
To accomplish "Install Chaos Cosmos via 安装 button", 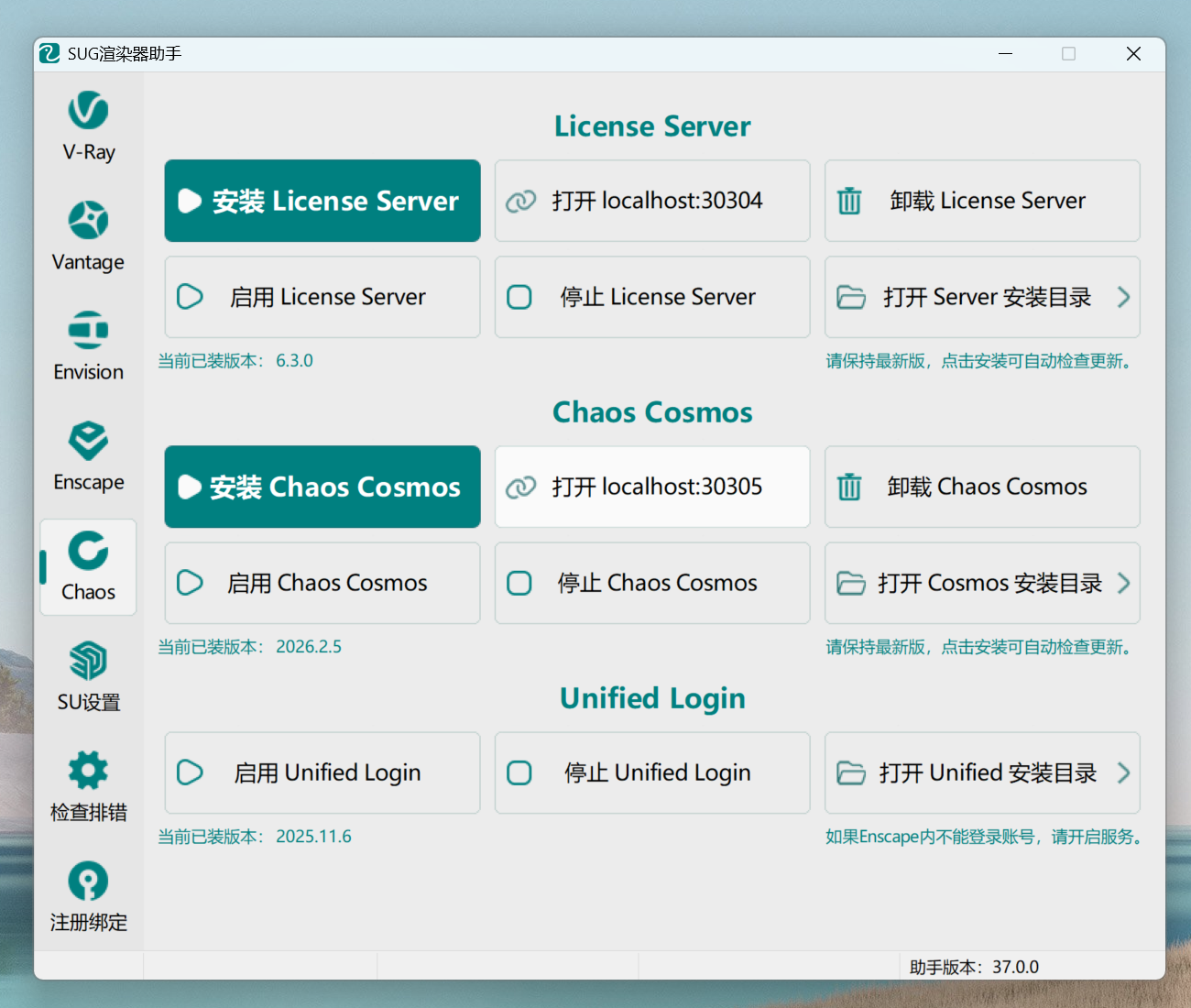I will pyautogui.click(x=322, y=487).
